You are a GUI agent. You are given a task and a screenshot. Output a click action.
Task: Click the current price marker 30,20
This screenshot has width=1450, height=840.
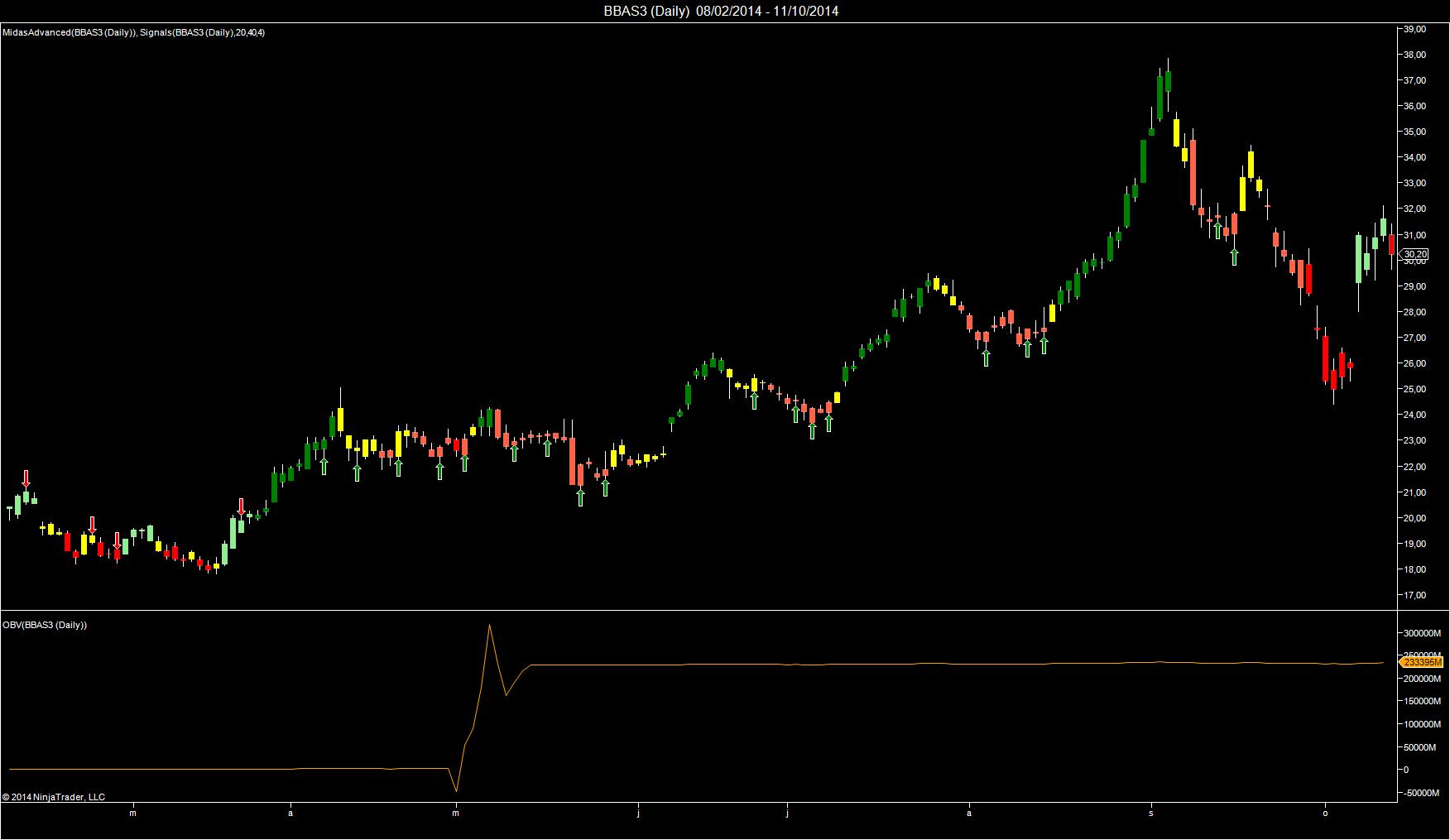point(1415,254)
